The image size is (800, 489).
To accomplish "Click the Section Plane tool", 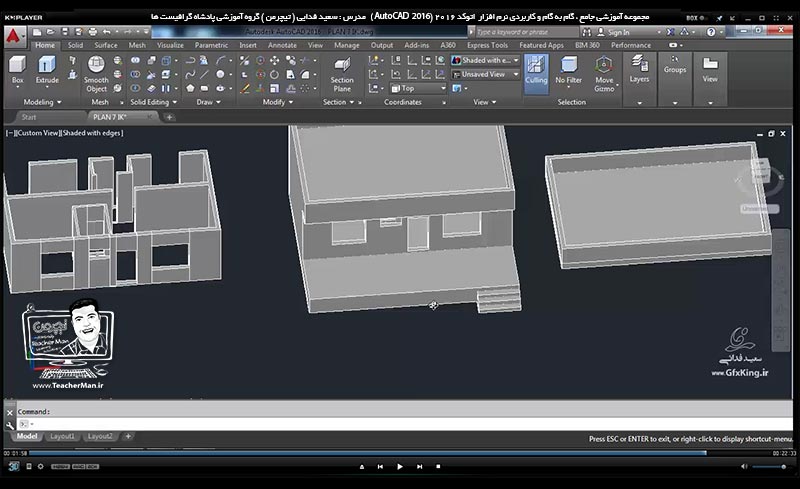I will pos(342,74).
